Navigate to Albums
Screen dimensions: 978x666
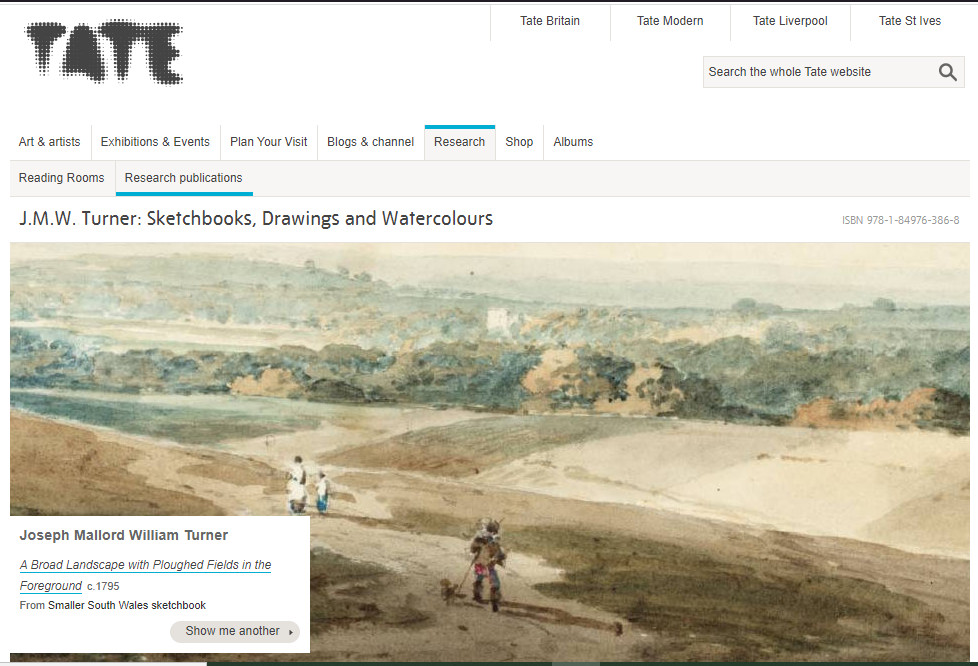573,142
